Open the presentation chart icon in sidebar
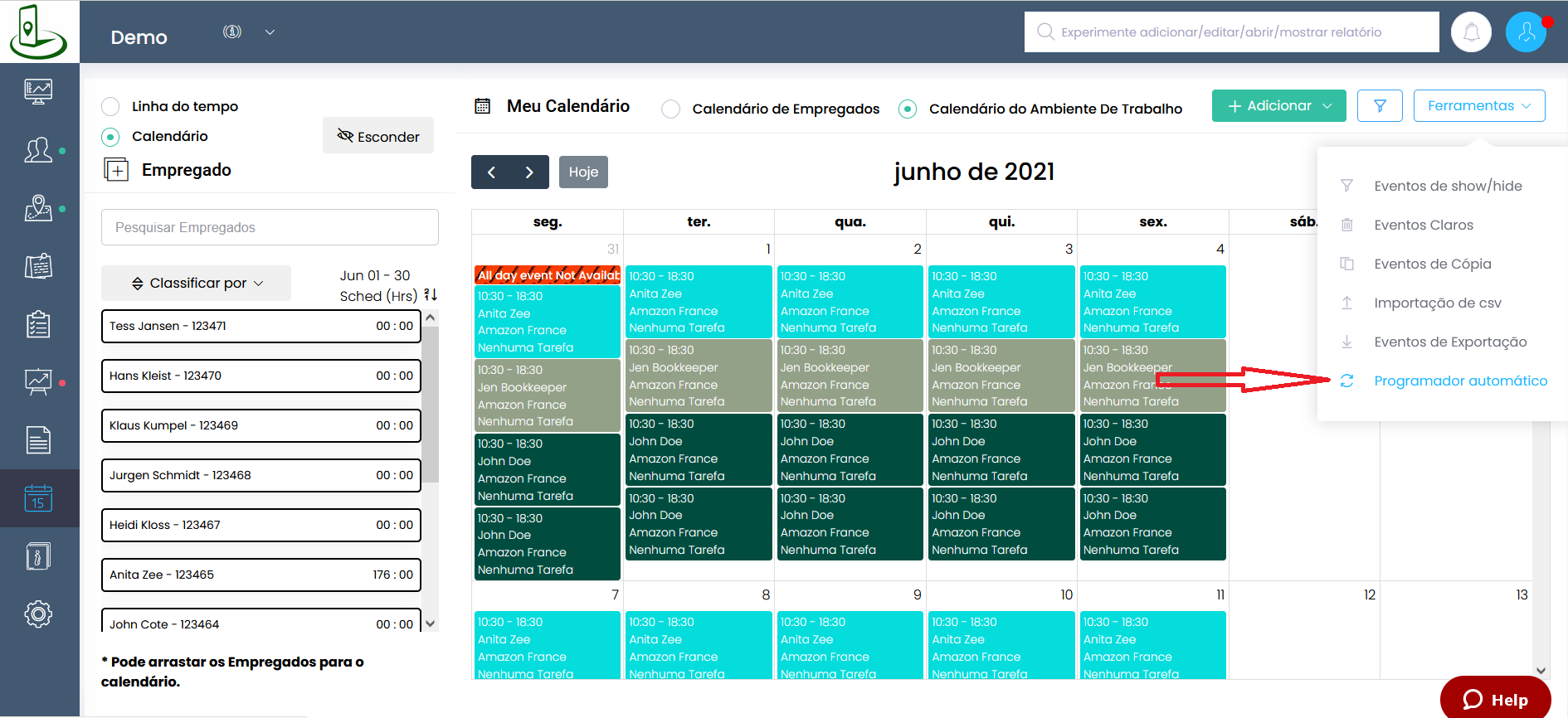This screenshot has height=718, width=1568. 38,382
